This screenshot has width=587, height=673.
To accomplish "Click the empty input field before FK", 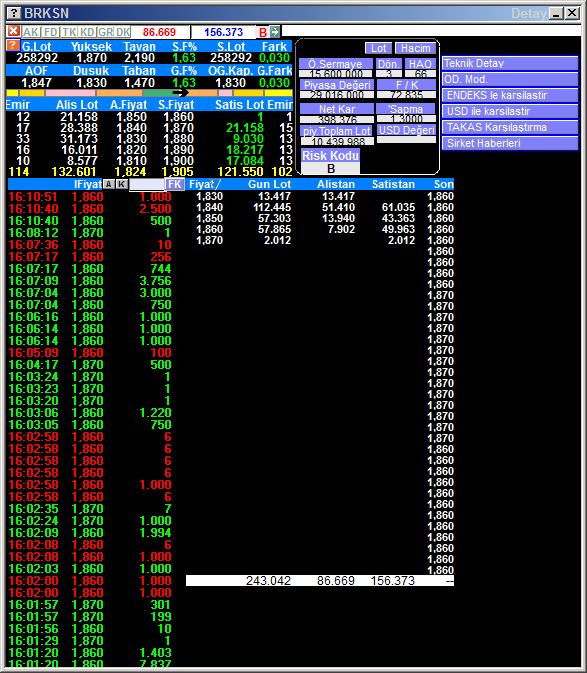I will [147, 184].
